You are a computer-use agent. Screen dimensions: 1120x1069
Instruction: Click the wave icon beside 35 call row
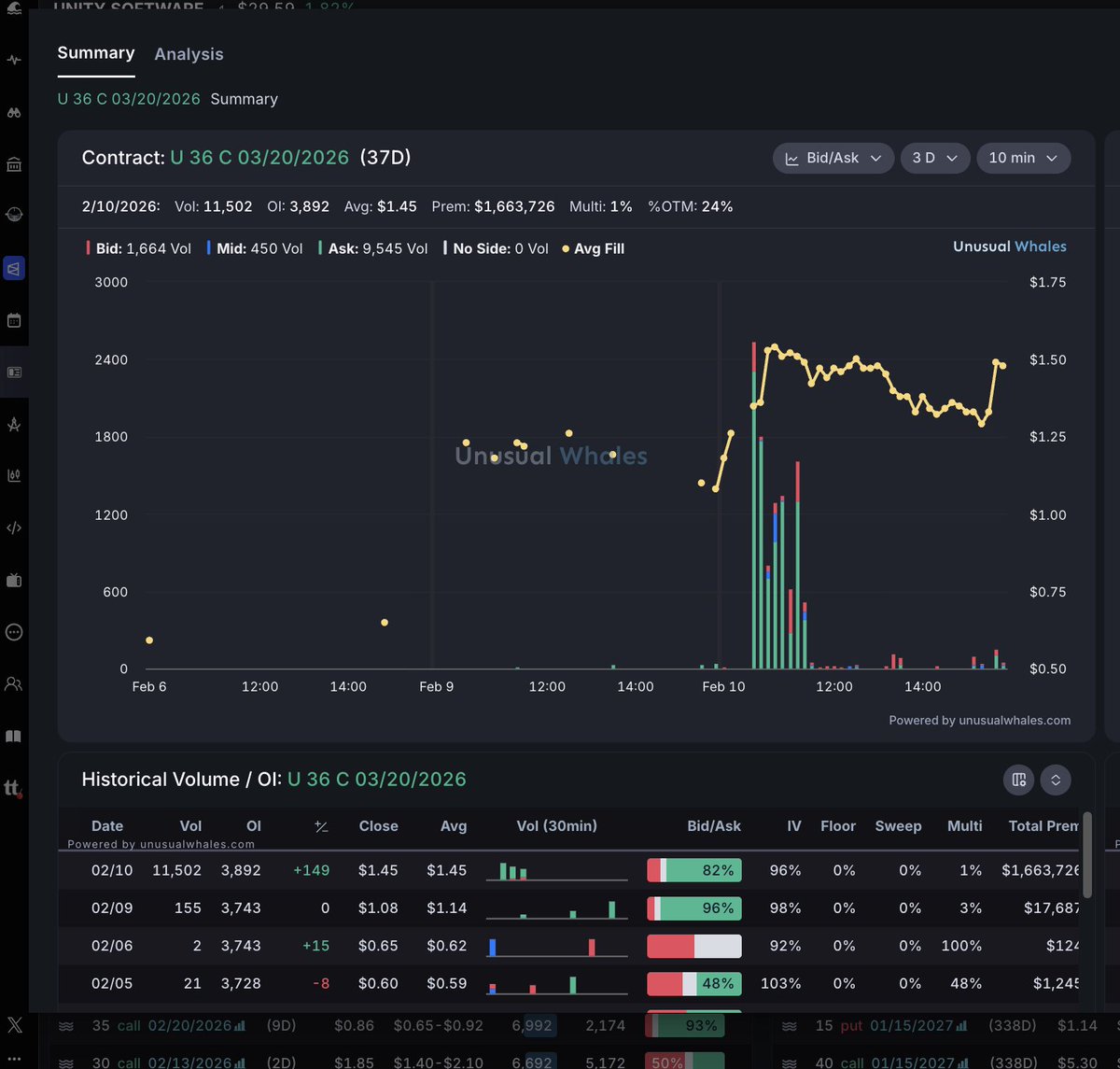point(66,1025)
